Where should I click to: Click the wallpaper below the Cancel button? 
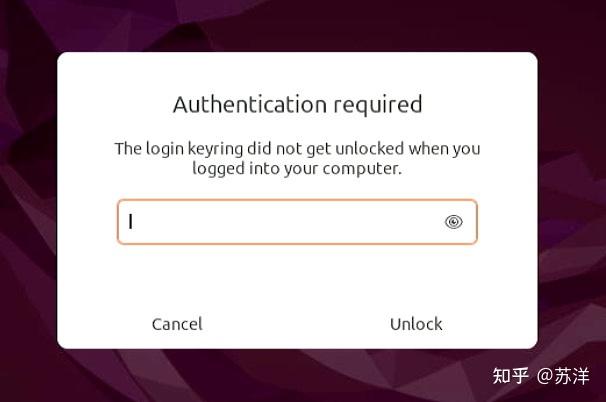[177, 376]
